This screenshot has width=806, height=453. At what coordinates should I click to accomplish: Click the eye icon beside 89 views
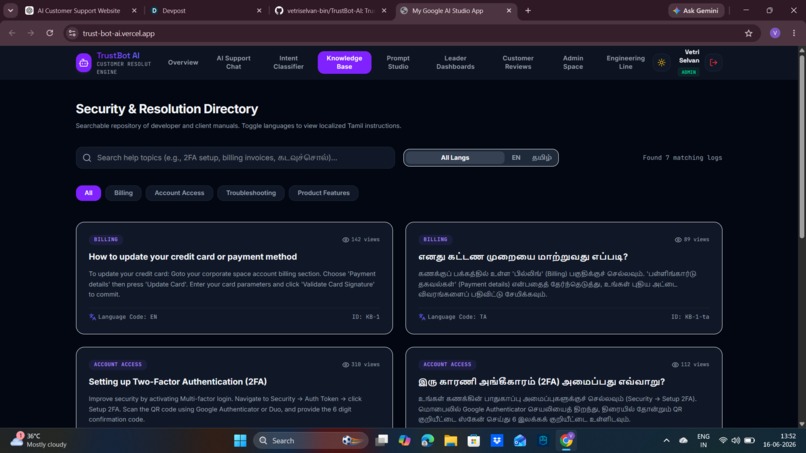point(678,240)
